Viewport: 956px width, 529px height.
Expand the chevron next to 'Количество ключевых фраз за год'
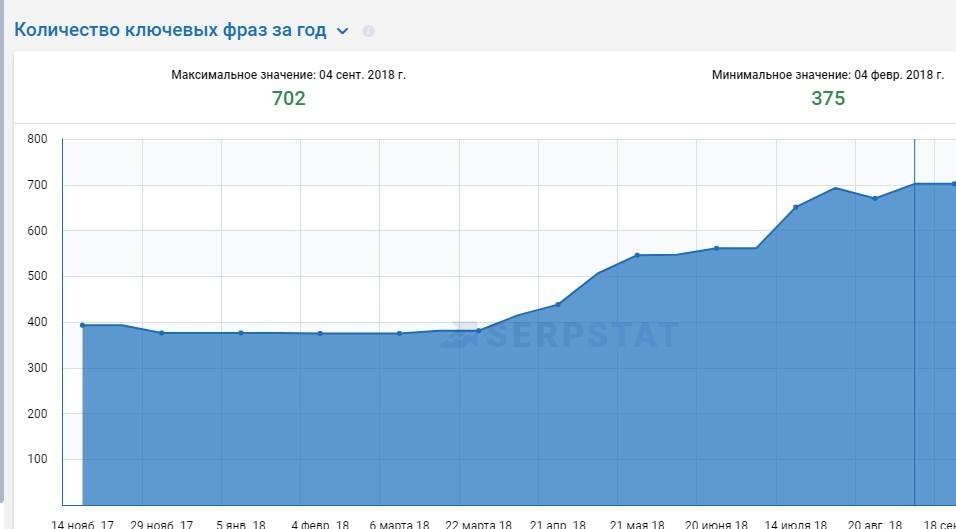coord(342,31)
